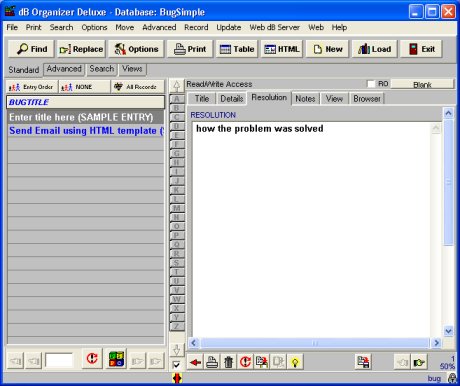Open the Notes record tab

(305, 99)
